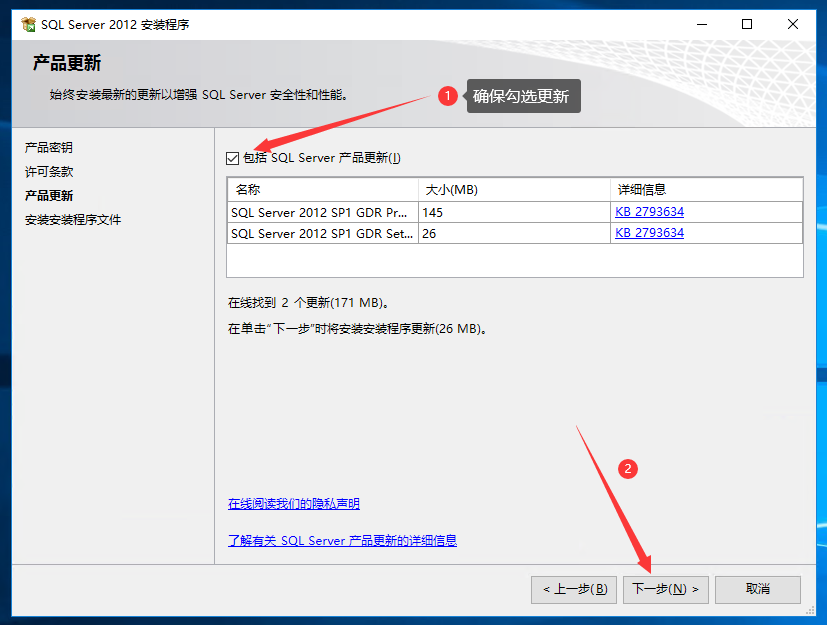
Task: Select the 许可条款 step in sidebar
Action: tap(49, 172)
